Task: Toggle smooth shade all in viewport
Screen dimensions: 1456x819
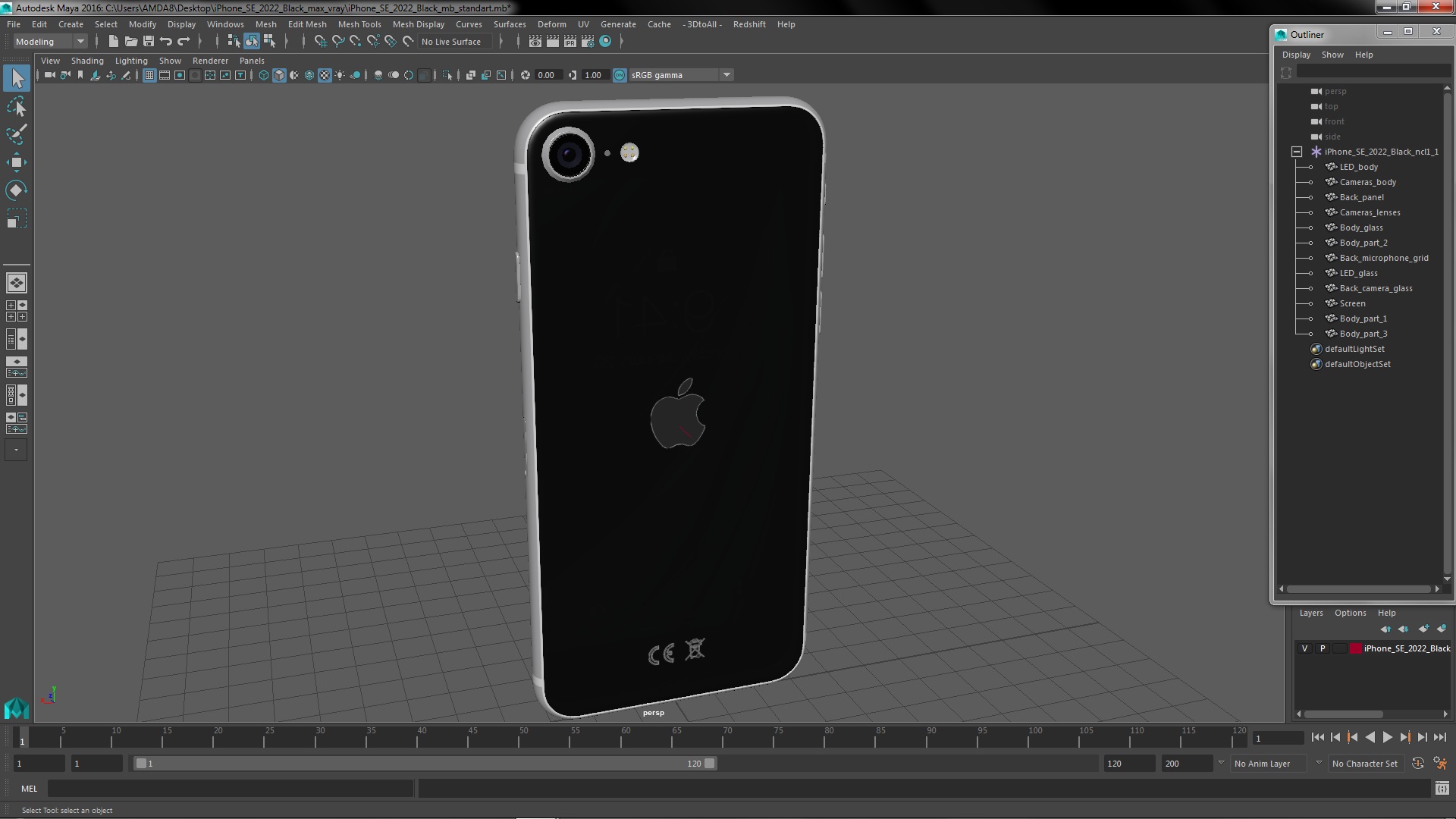Action: [x=279, y=75]
